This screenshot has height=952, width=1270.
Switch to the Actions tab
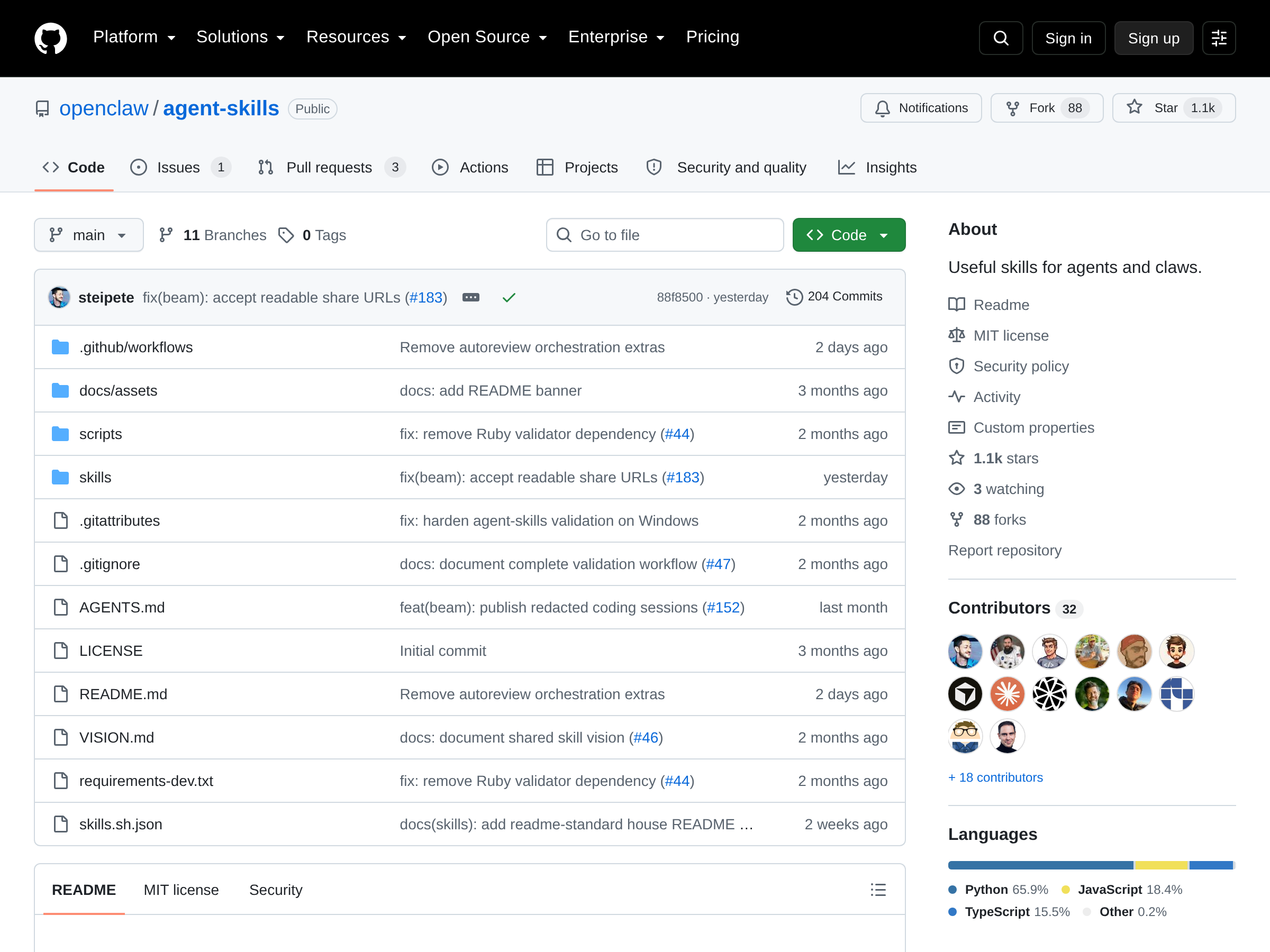470,168
